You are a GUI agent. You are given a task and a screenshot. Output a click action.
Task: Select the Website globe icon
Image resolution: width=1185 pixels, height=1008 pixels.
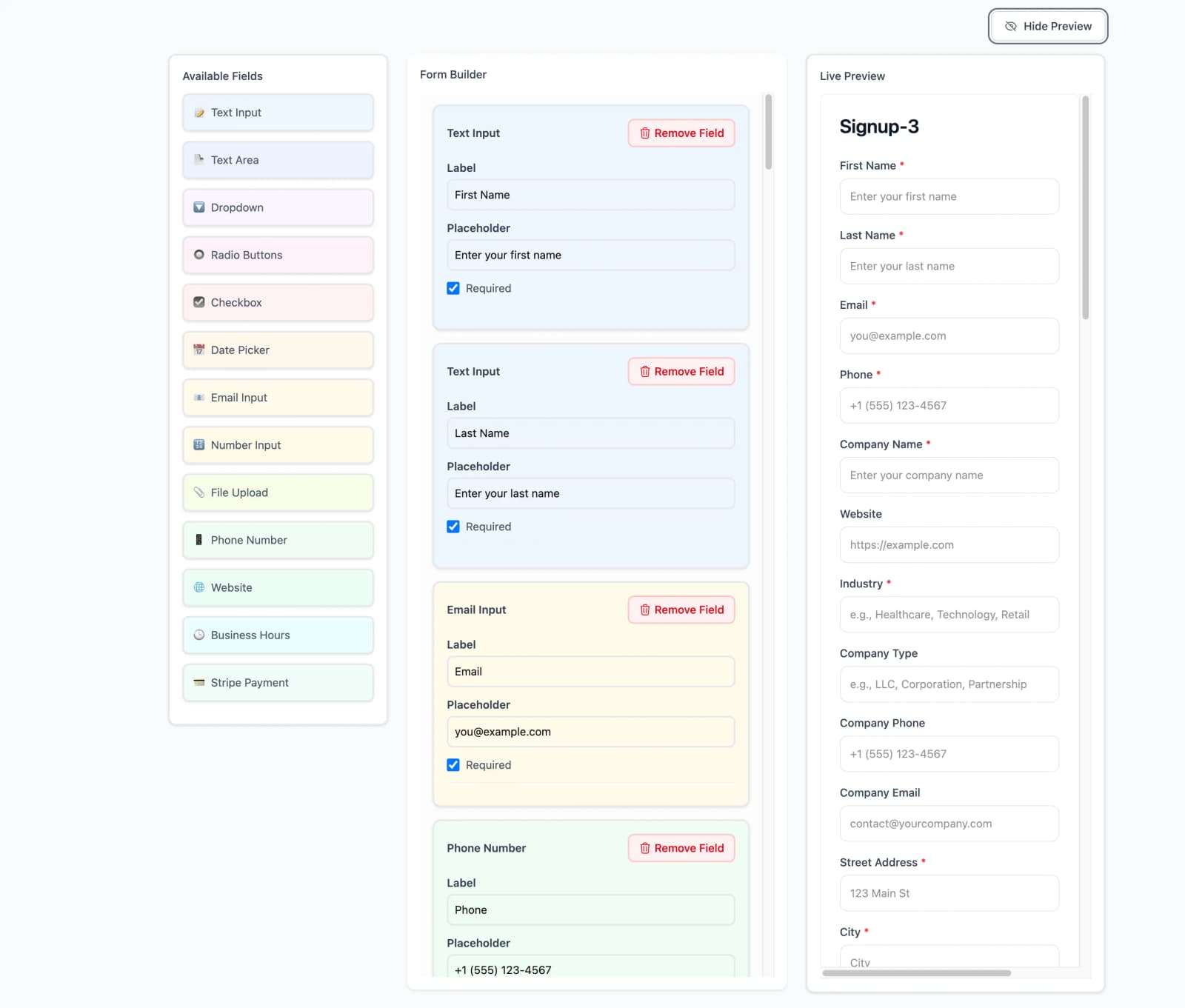point(199,587)
